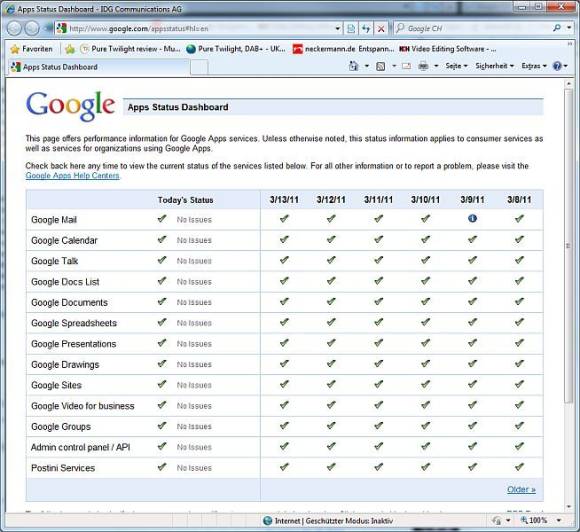Click the Older » link
Screen dimensions: 580x532
tap(521, 489)
